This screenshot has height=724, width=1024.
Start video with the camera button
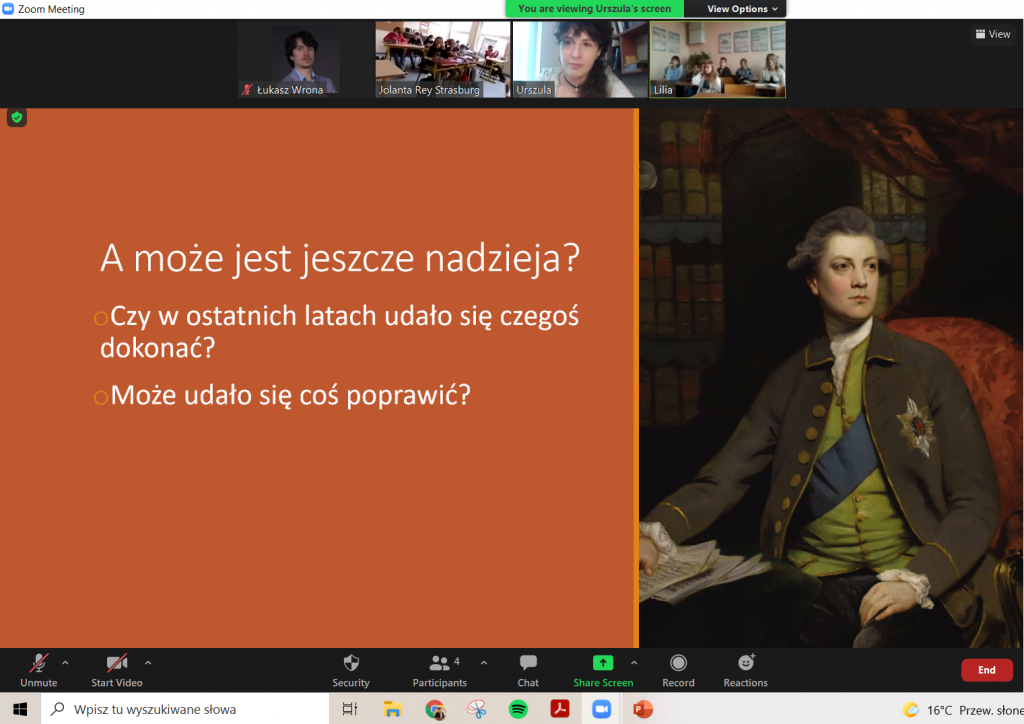[x=117, y=669]
